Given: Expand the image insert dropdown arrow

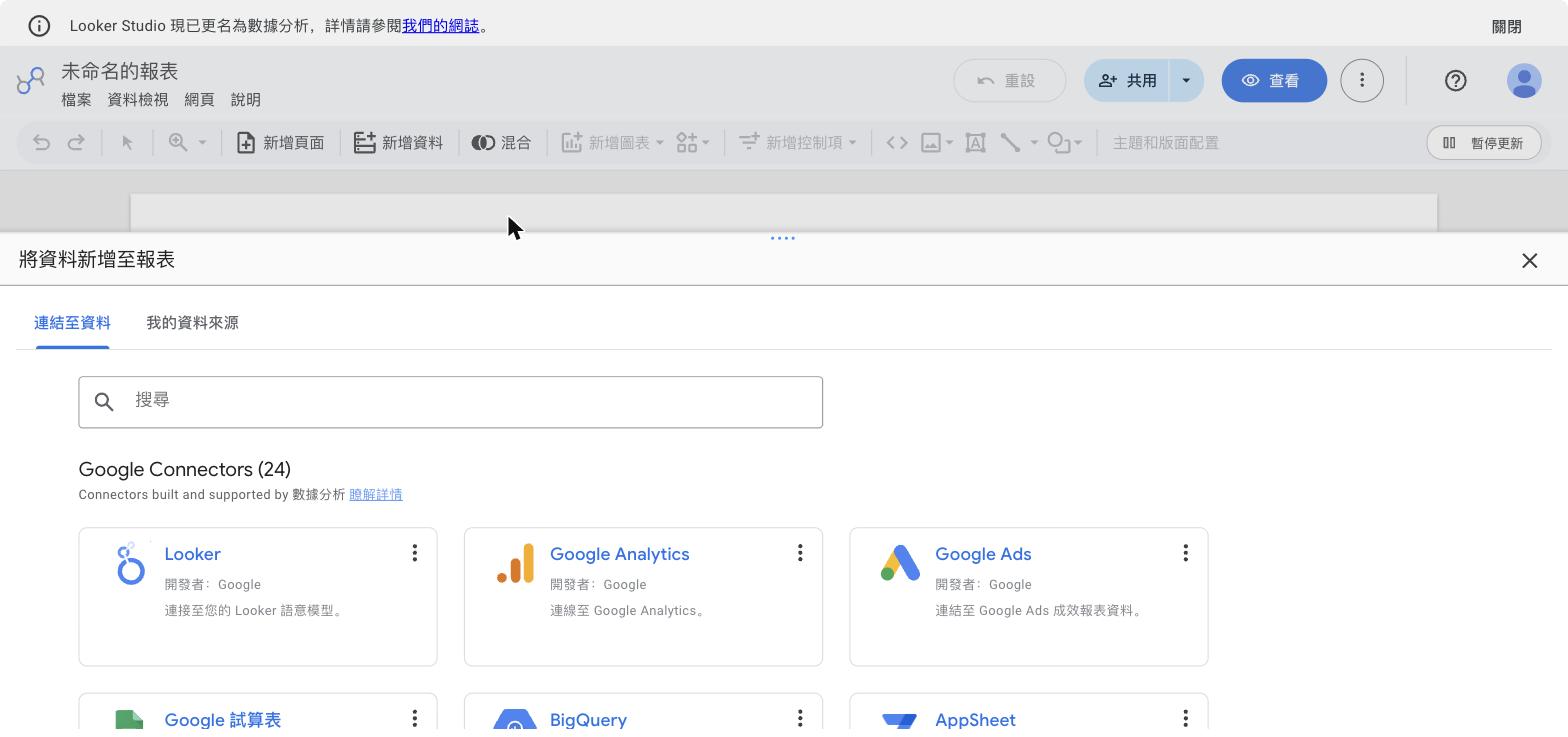Looking at the screenshot, I should 949,143.
